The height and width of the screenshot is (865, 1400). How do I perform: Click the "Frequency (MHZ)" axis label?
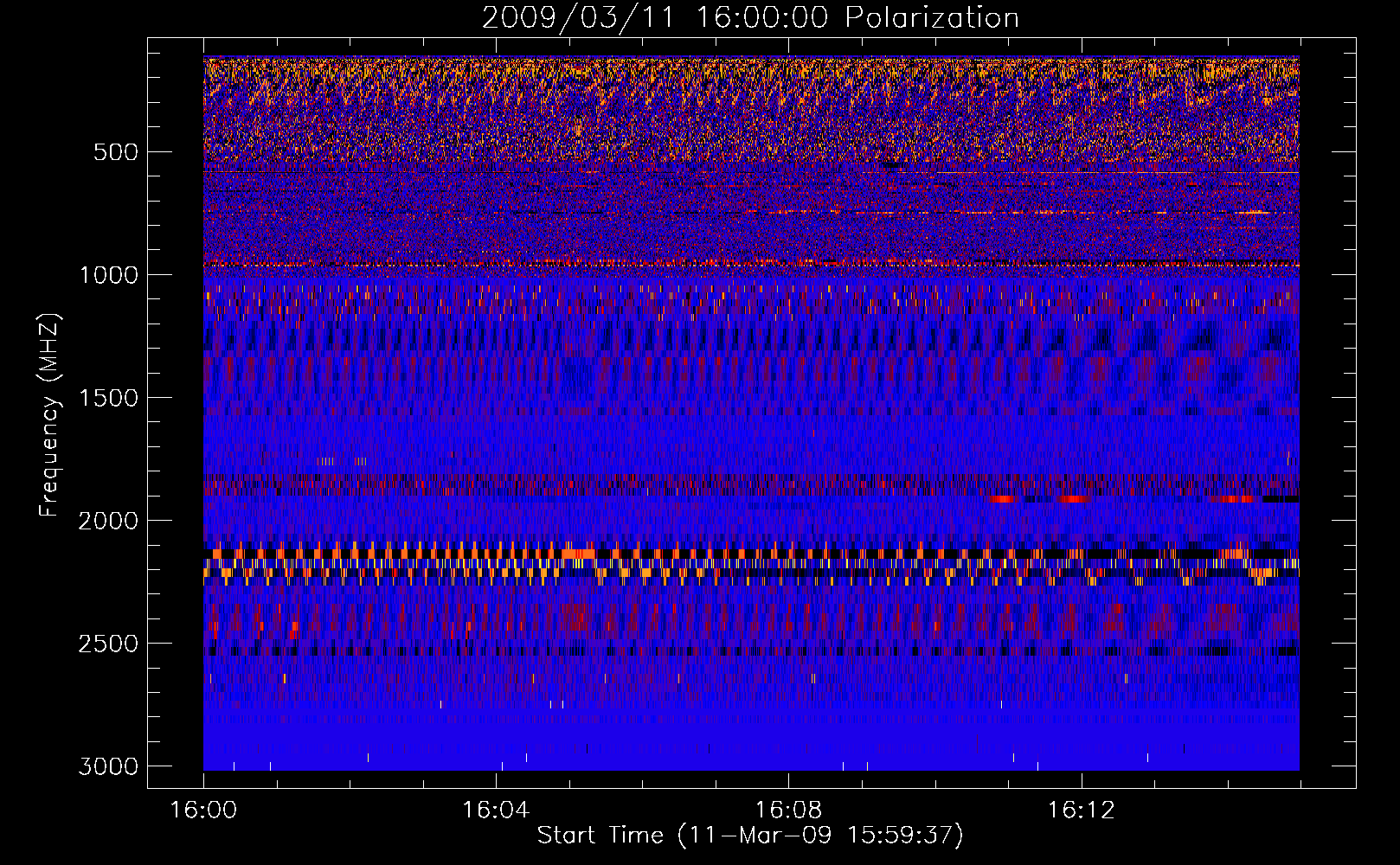pos(49,415)
